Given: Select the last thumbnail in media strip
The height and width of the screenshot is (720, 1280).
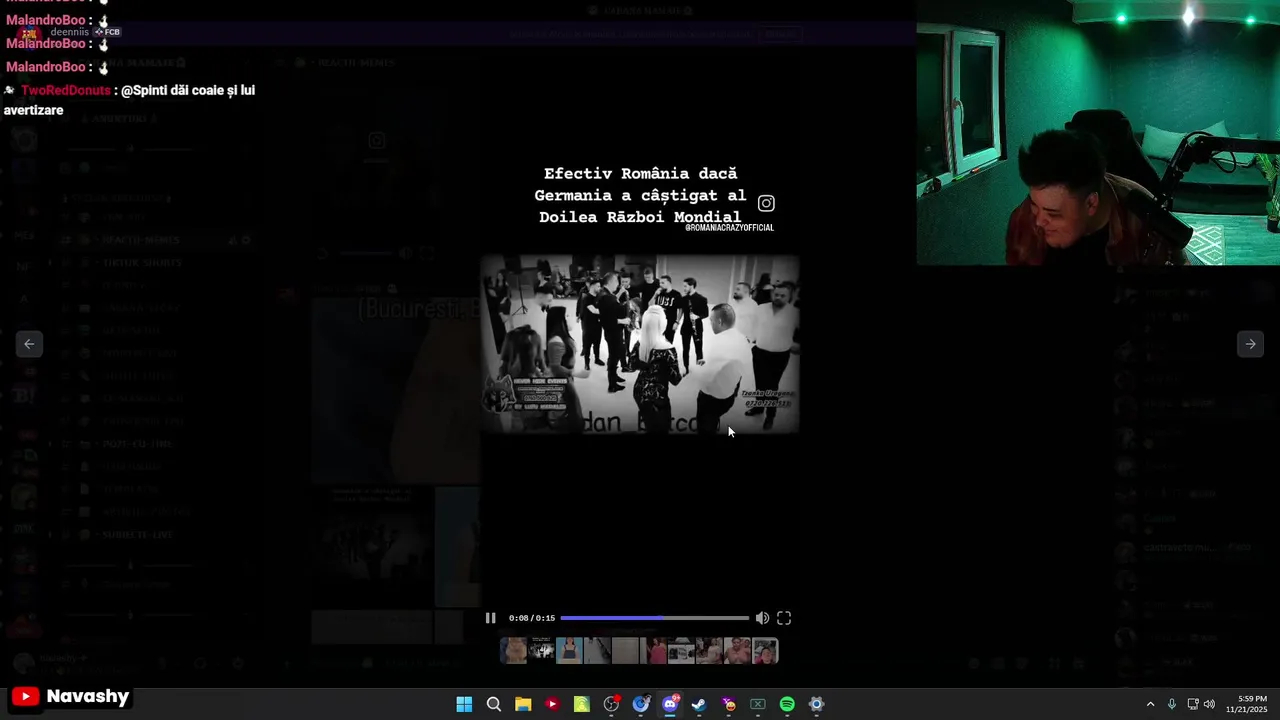Looking at the screenshot, I should (765, 651).
